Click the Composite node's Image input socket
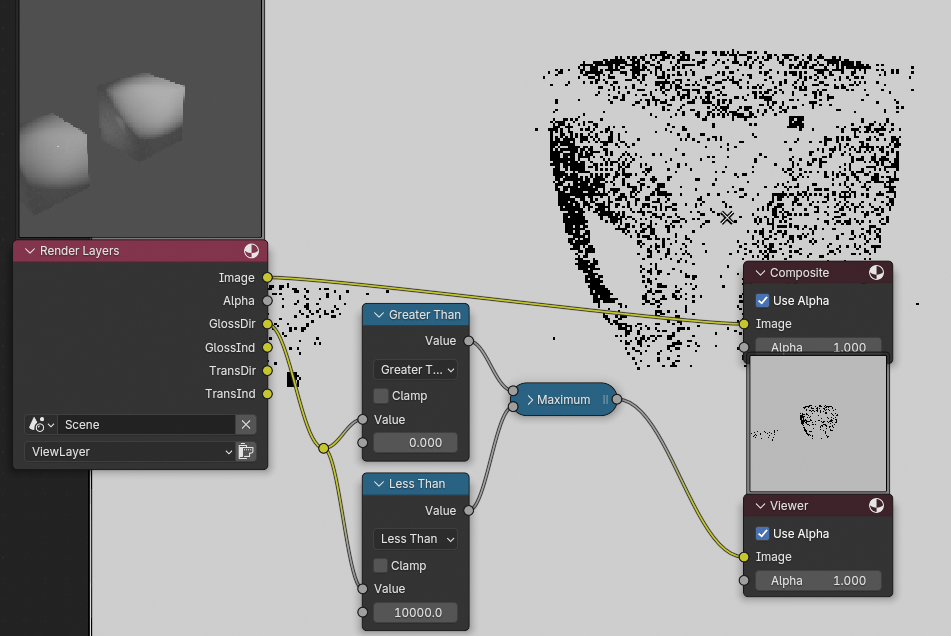Viewport: 951px width, 636px height. click(744, 324)
